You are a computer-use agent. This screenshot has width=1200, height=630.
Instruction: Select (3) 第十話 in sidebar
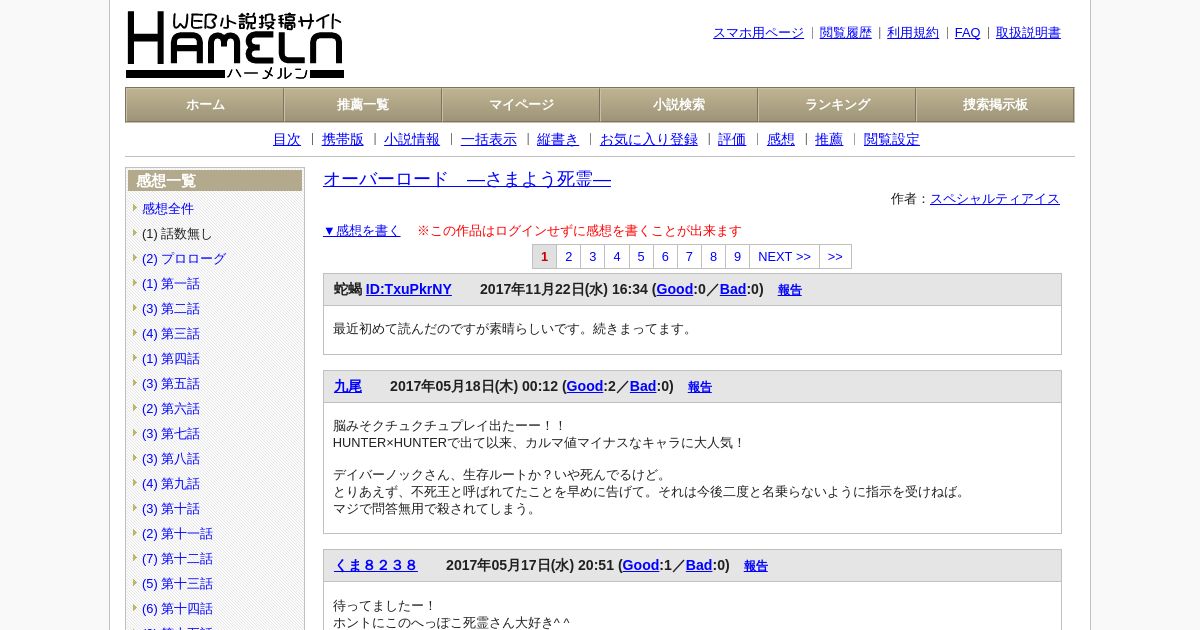point(171,509)
